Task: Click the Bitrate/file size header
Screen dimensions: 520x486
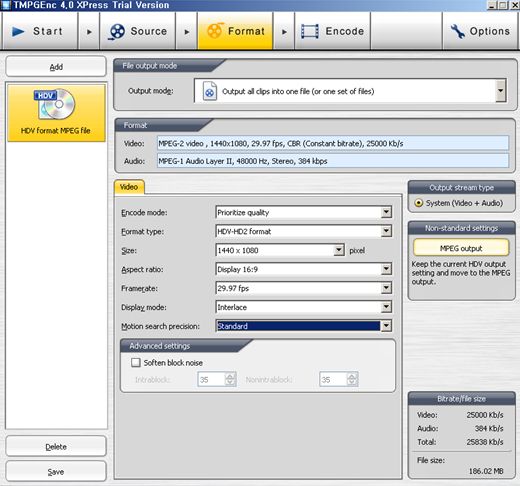Action: (461, 399)
